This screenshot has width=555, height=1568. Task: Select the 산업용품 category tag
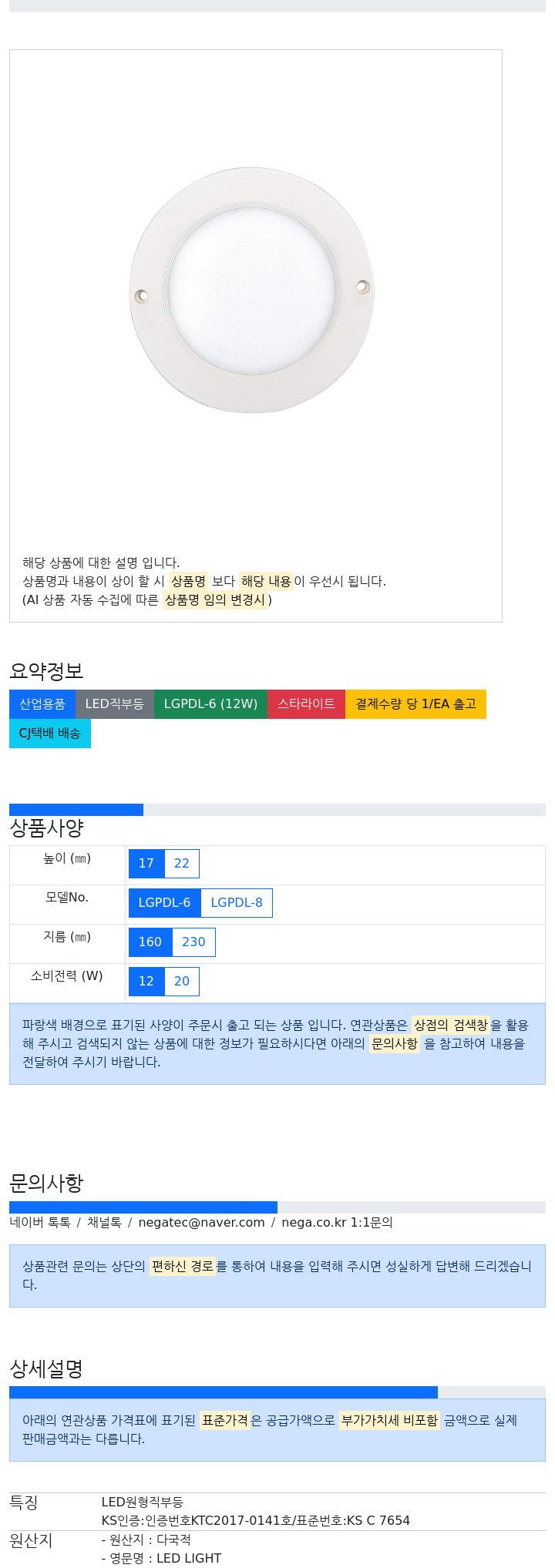(42, 704)
